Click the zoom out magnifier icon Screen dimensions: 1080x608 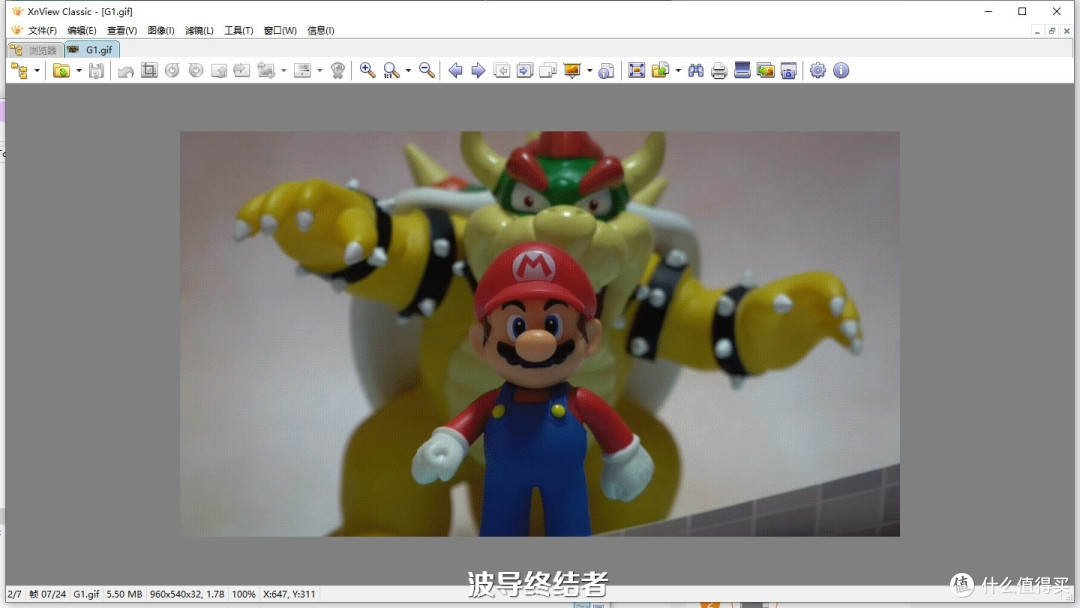[426, 70]
